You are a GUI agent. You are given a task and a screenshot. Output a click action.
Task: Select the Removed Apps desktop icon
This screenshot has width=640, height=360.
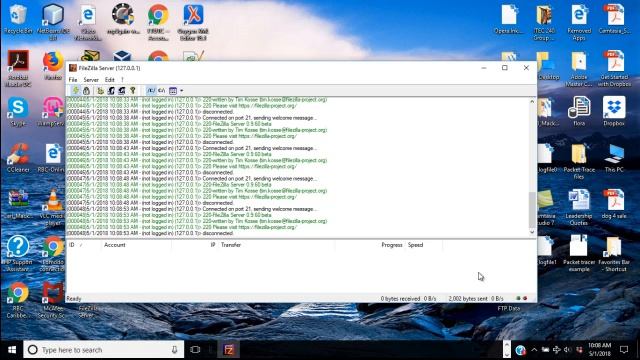coord(579,22)
